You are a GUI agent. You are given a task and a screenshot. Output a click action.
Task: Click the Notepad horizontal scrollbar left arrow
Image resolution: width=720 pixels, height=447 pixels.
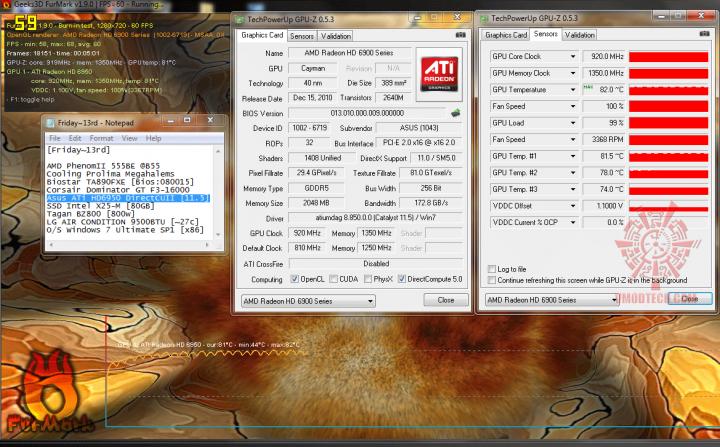pos(51,245)
